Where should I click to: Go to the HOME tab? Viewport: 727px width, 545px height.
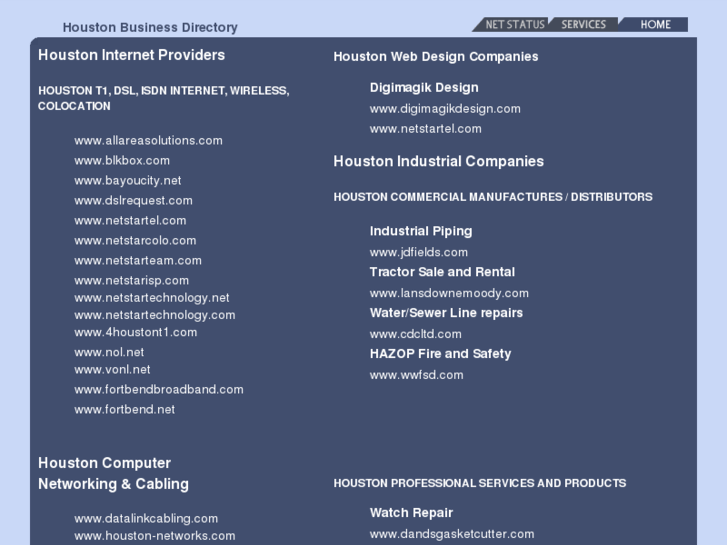point(655,25)
